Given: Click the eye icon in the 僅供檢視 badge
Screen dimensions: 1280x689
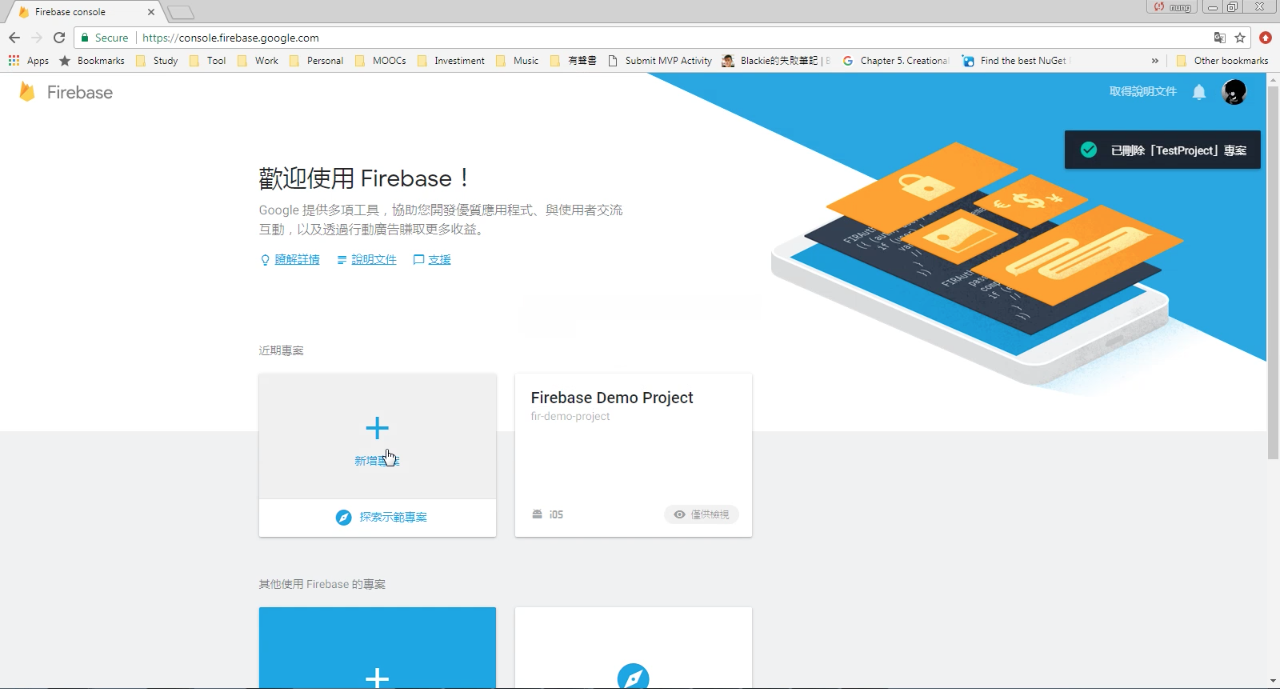Looking at the screenshot, I should (679, 515).
